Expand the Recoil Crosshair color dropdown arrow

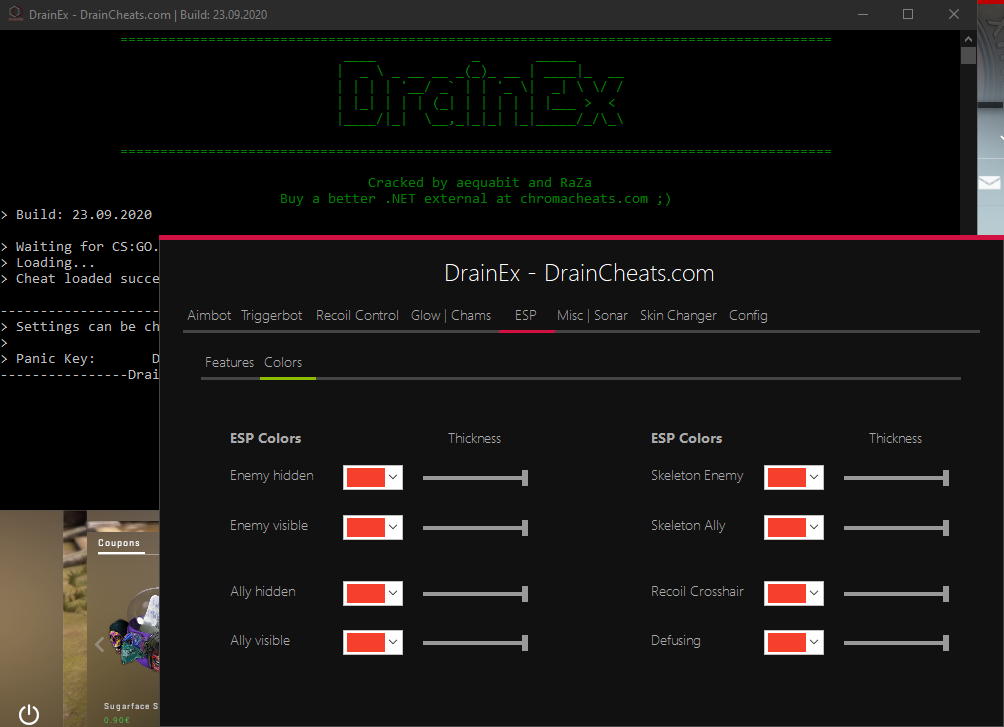(814, 593)
